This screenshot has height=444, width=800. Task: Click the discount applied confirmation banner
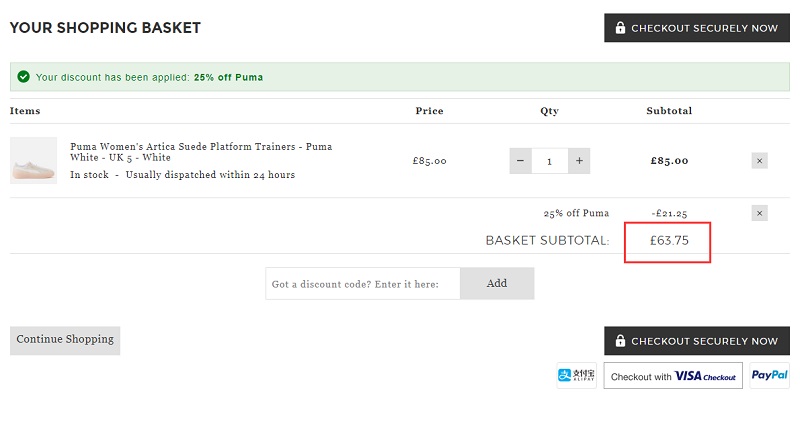(x=399, y=77)
